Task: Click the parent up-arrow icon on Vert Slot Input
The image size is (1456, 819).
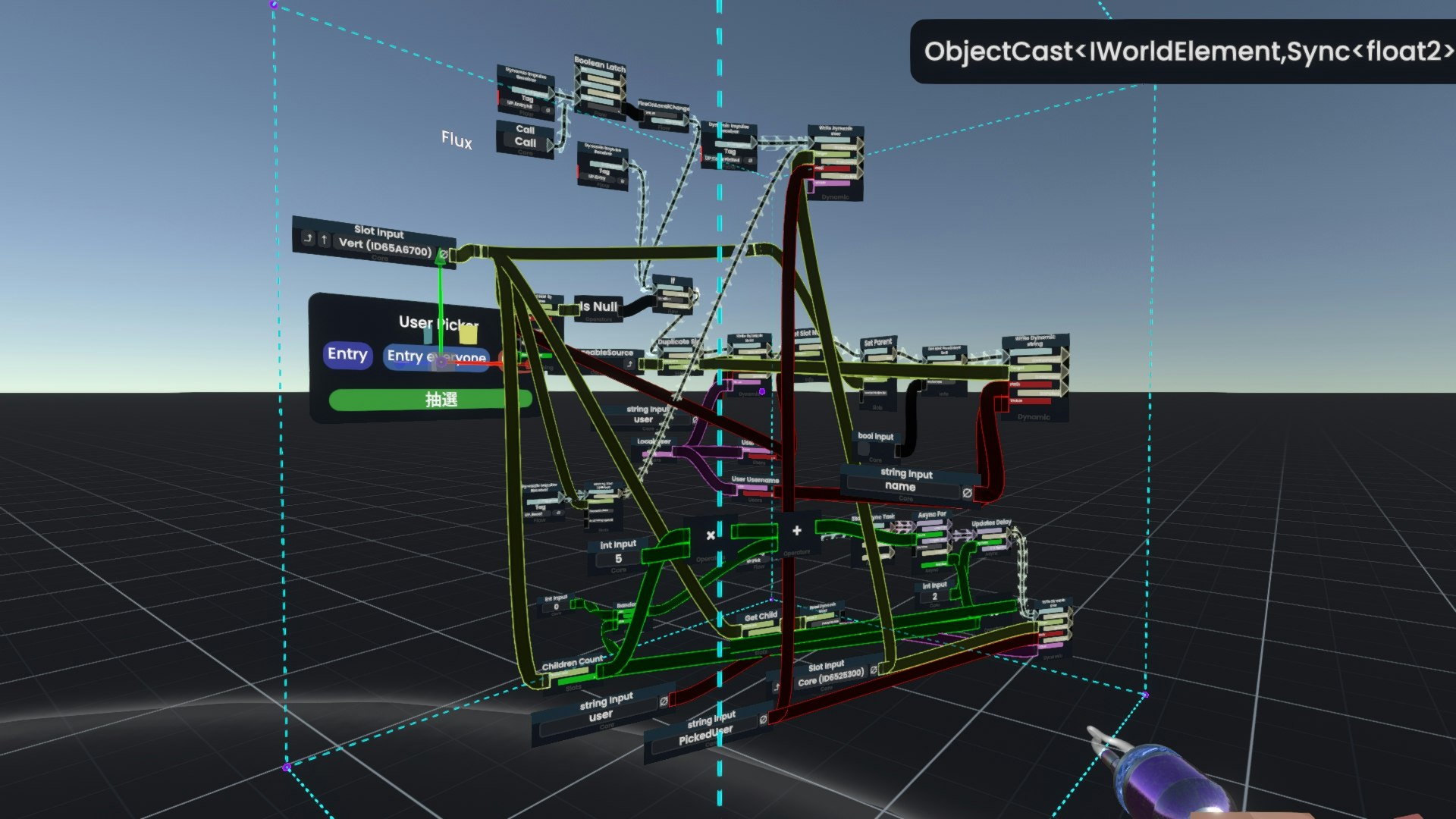Action: [x=325, y=240]
